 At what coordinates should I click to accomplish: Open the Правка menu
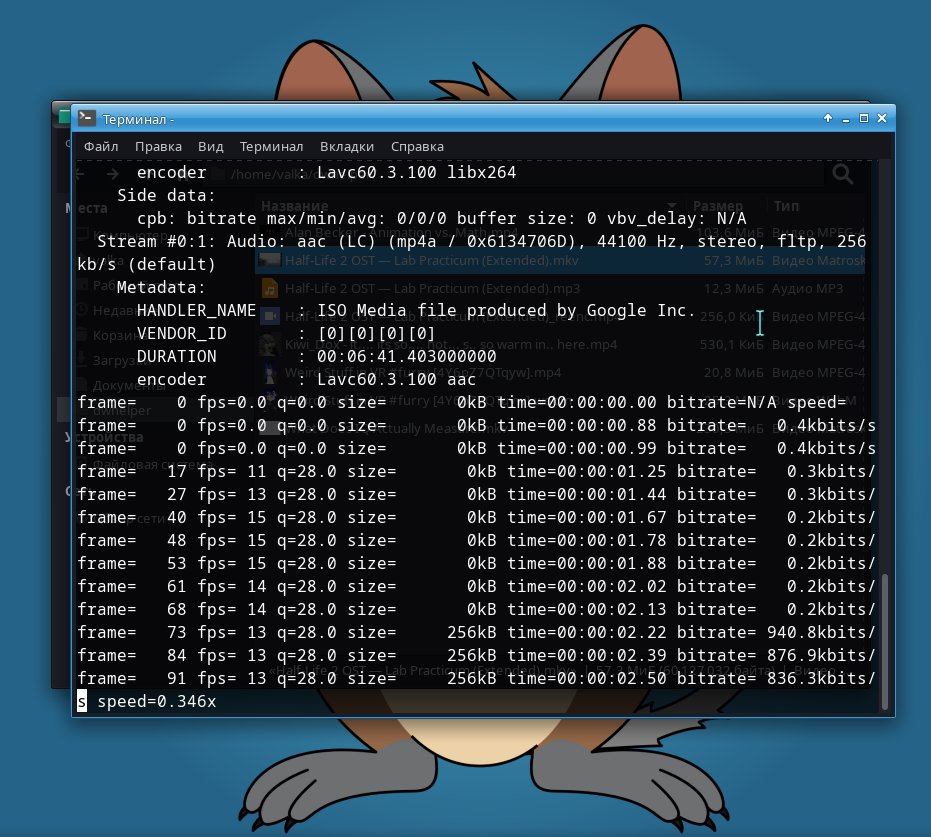tap(158, 147)
